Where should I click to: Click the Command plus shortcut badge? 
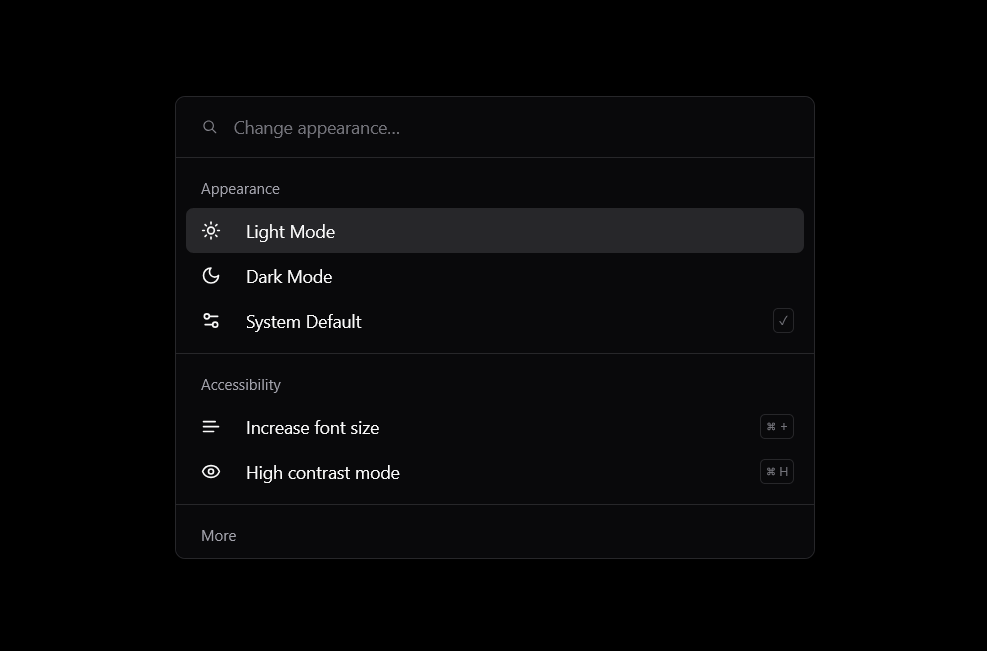pyautogui.click(x=777, y=426)
